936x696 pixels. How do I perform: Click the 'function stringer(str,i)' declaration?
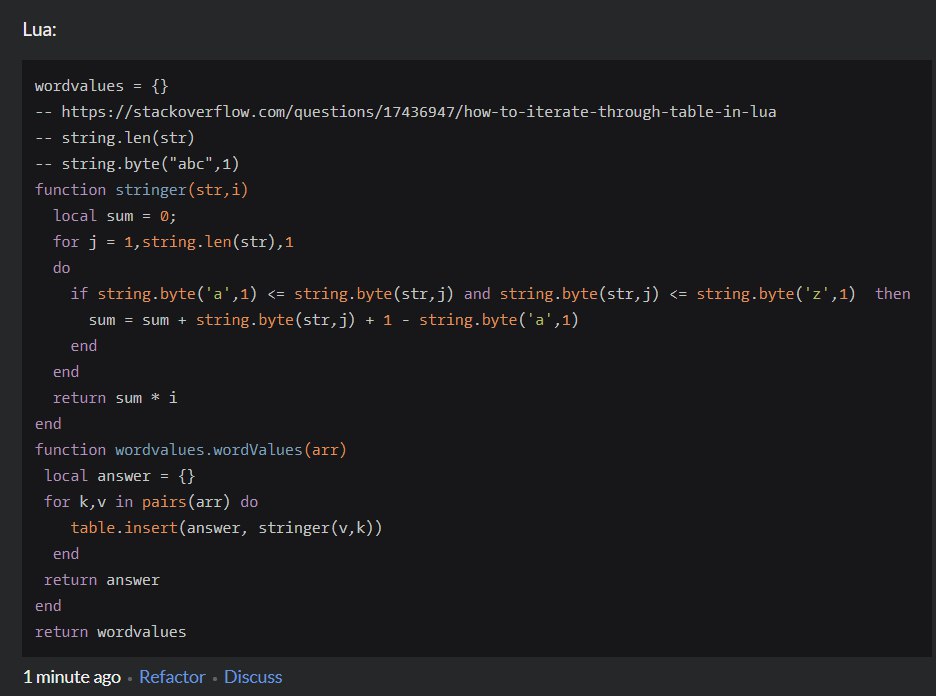pos(141,190)
